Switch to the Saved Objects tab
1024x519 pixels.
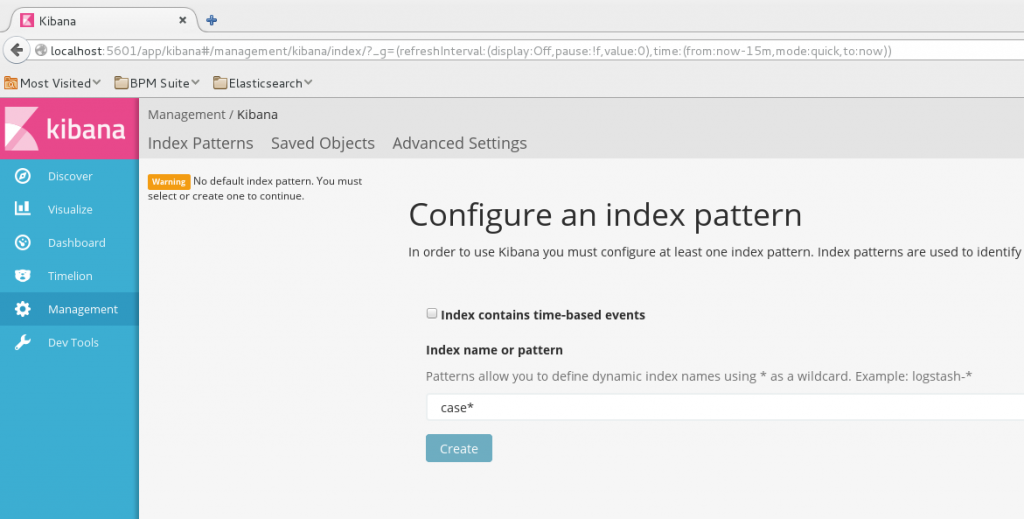click(x=322, y=143)
